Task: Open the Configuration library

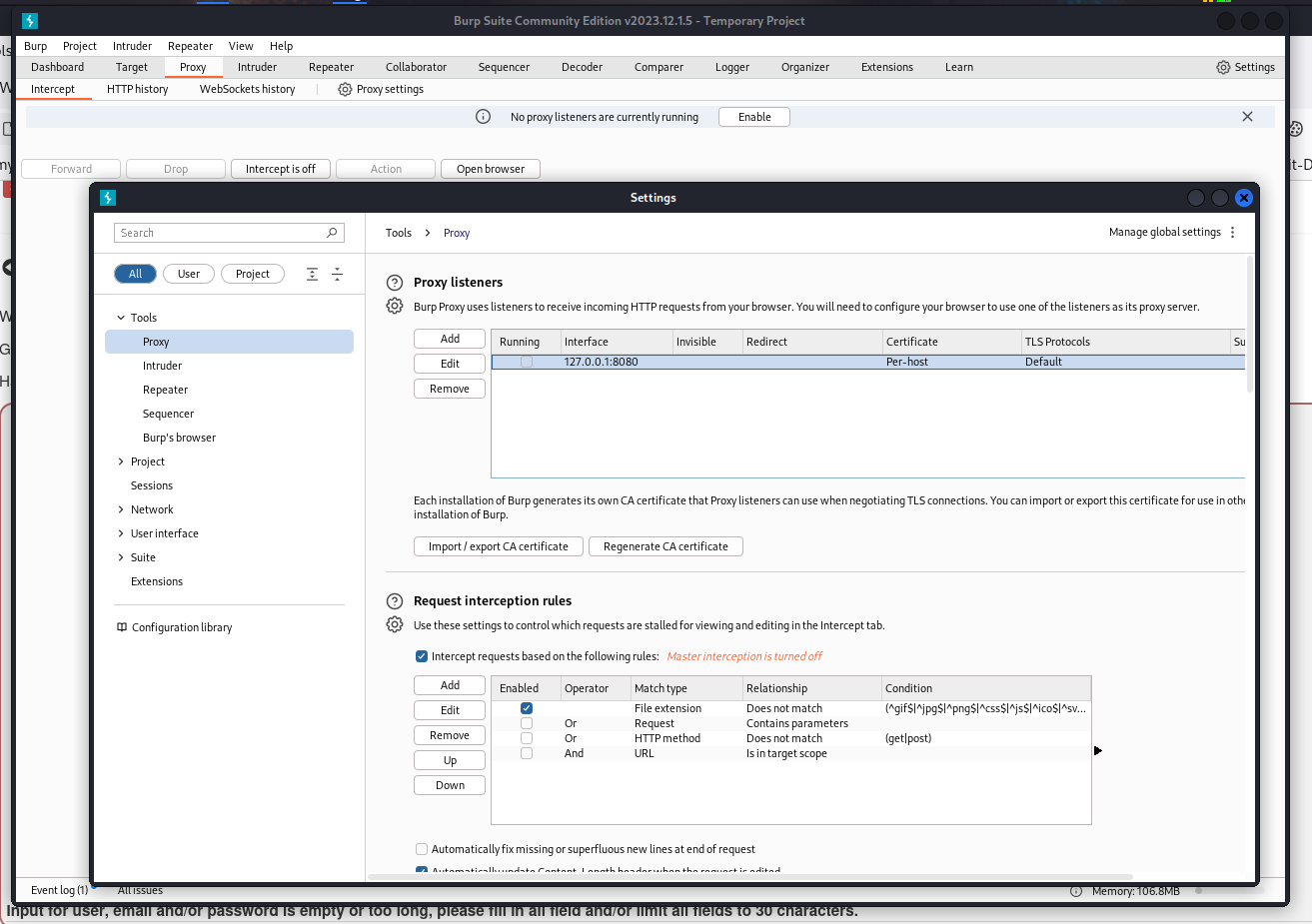Action: click(181, 627)
